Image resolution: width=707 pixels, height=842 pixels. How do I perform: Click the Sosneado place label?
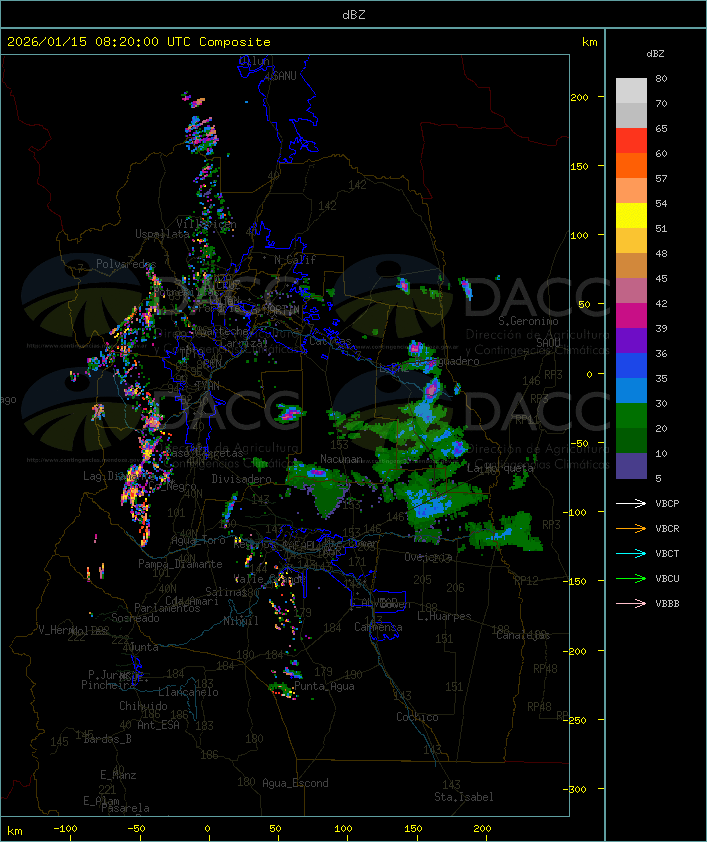pos(135,618)
